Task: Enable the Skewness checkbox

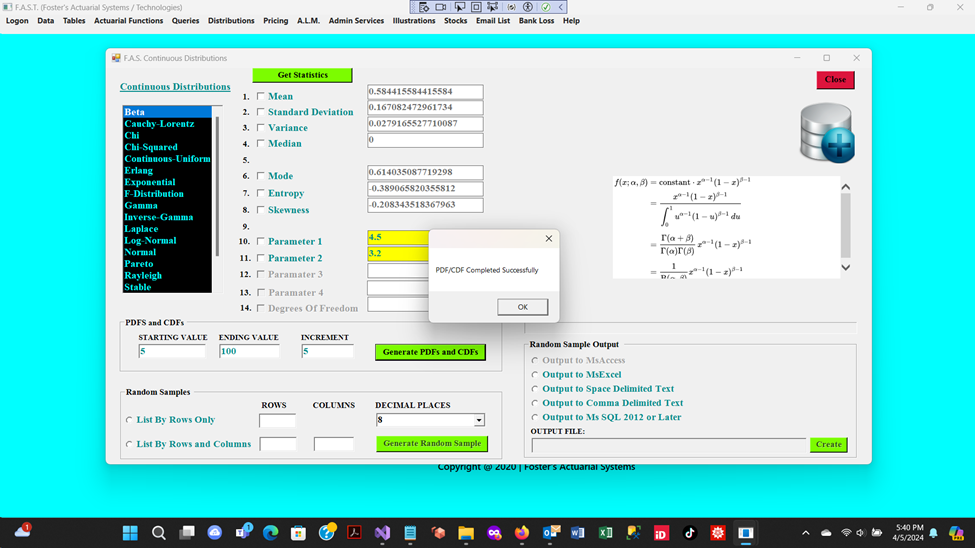Action: click(x=261, y=210)
